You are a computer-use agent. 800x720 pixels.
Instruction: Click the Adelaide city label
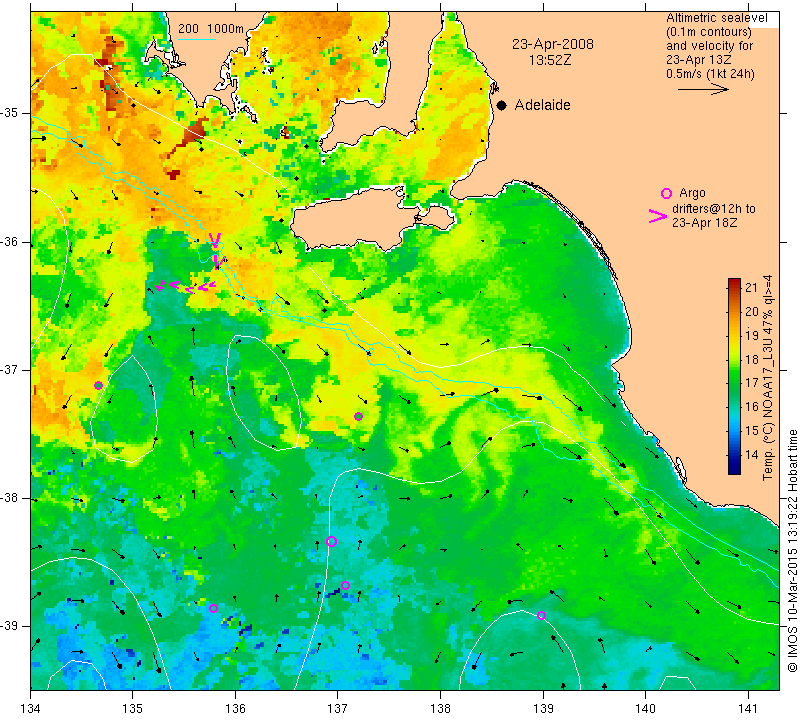click(x=542, y=105)
